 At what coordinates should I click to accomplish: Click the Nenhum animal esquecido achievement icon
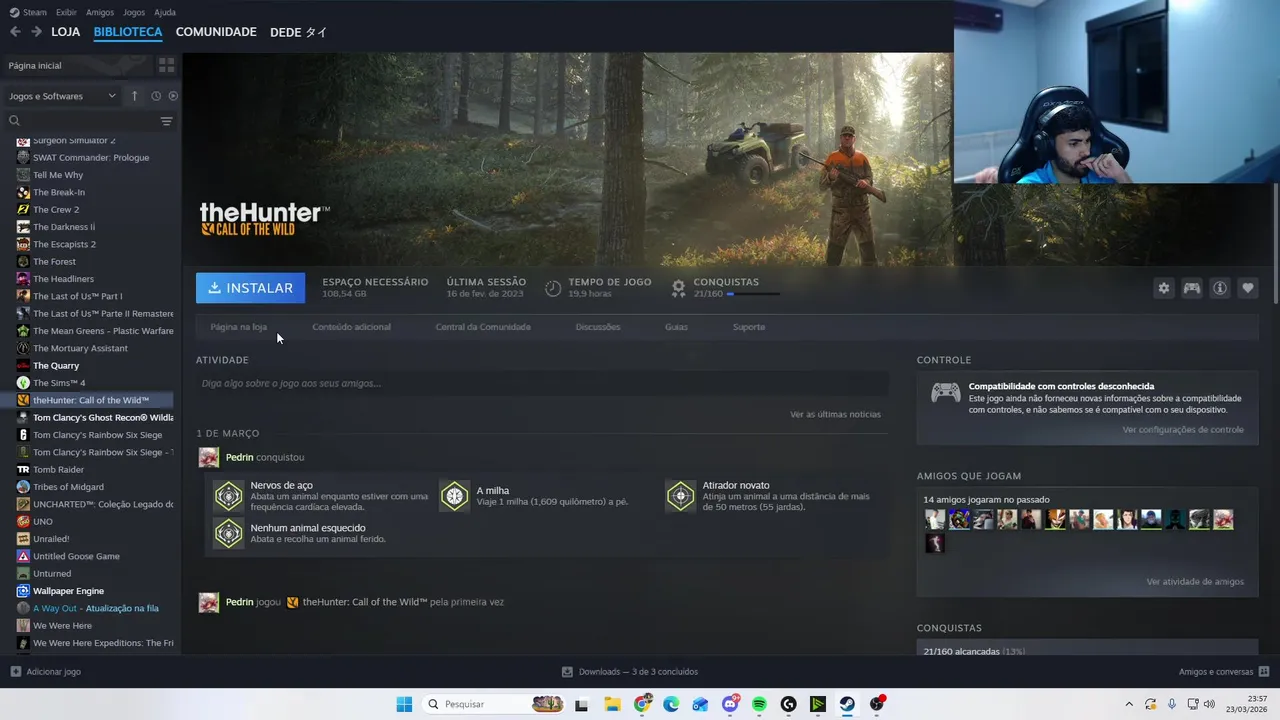pyautogui.click(x=229, y=533)
